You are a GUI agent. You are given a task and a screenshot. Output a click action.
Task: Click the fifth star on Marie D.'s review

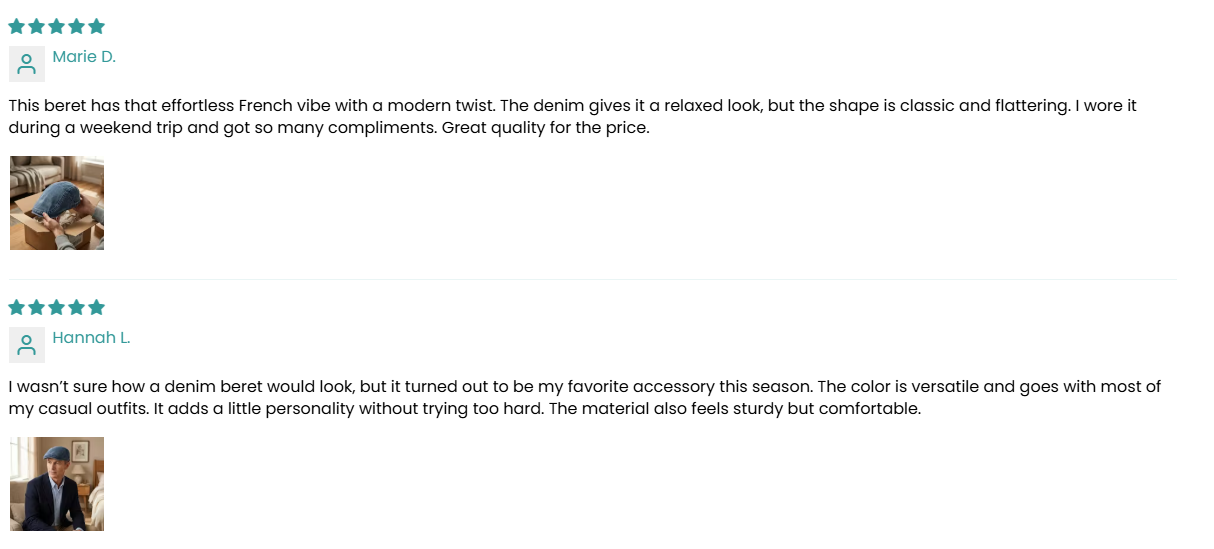(96, 27)
